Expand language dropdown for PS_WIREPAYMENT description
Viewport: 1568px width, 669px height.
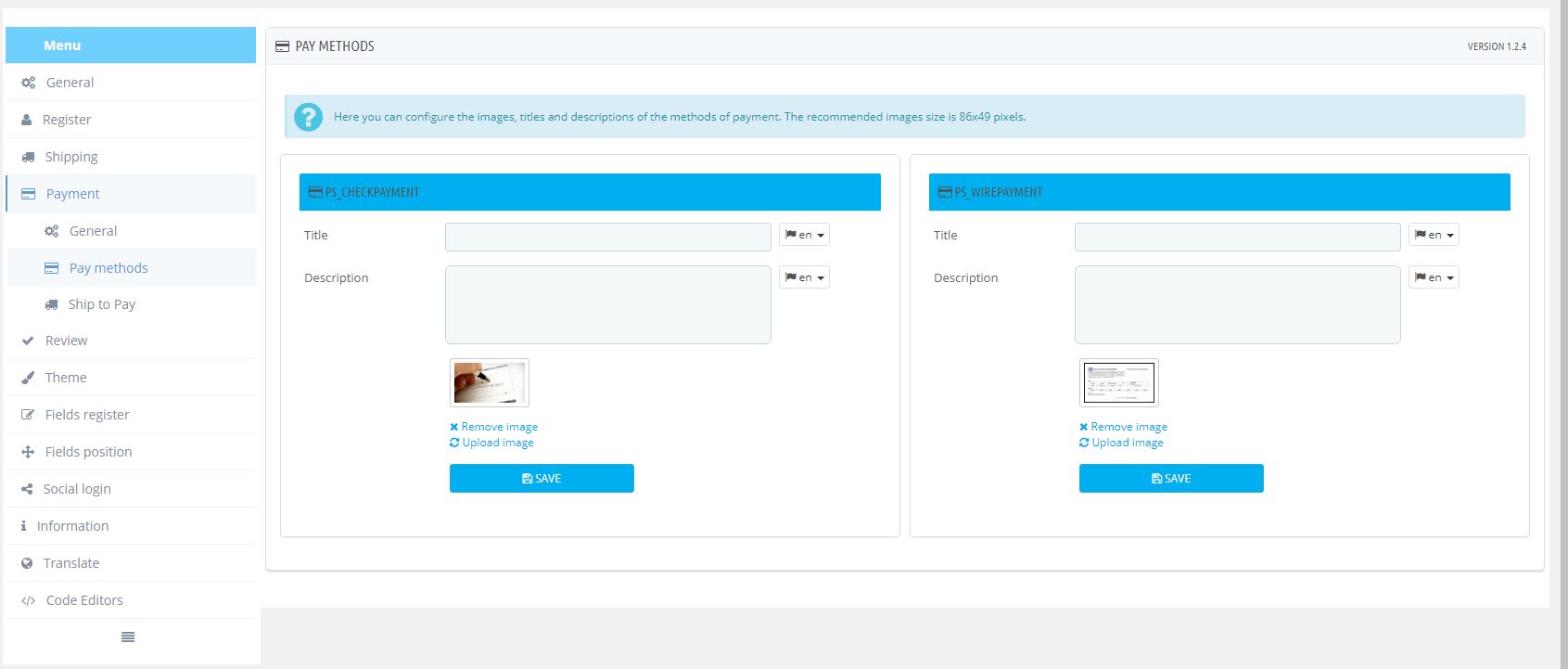tap(1434, 277)
